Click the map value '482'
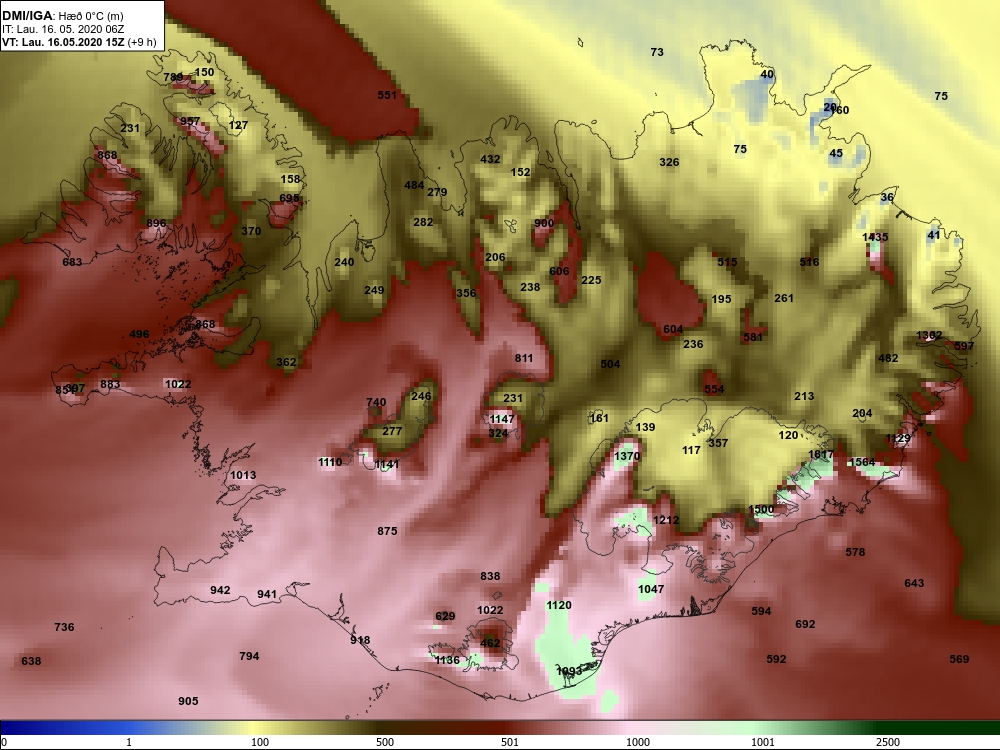Screen dimensions: 1000x750 tap(888, 358)
